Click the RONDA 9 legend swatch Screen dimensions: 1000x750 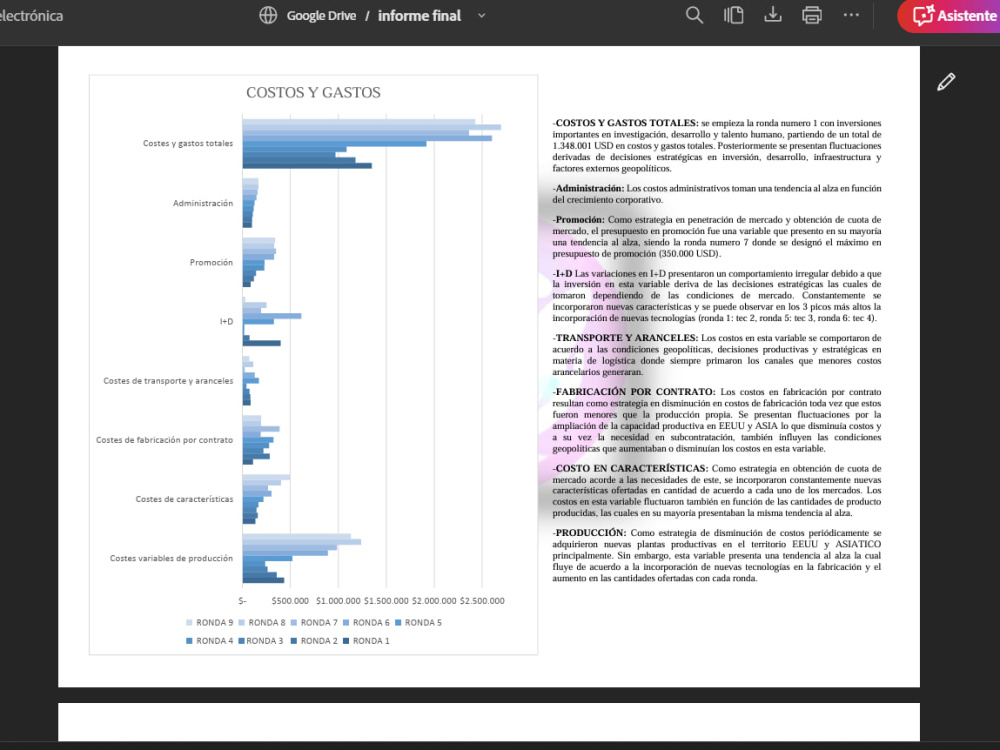[x=189, y=622]
